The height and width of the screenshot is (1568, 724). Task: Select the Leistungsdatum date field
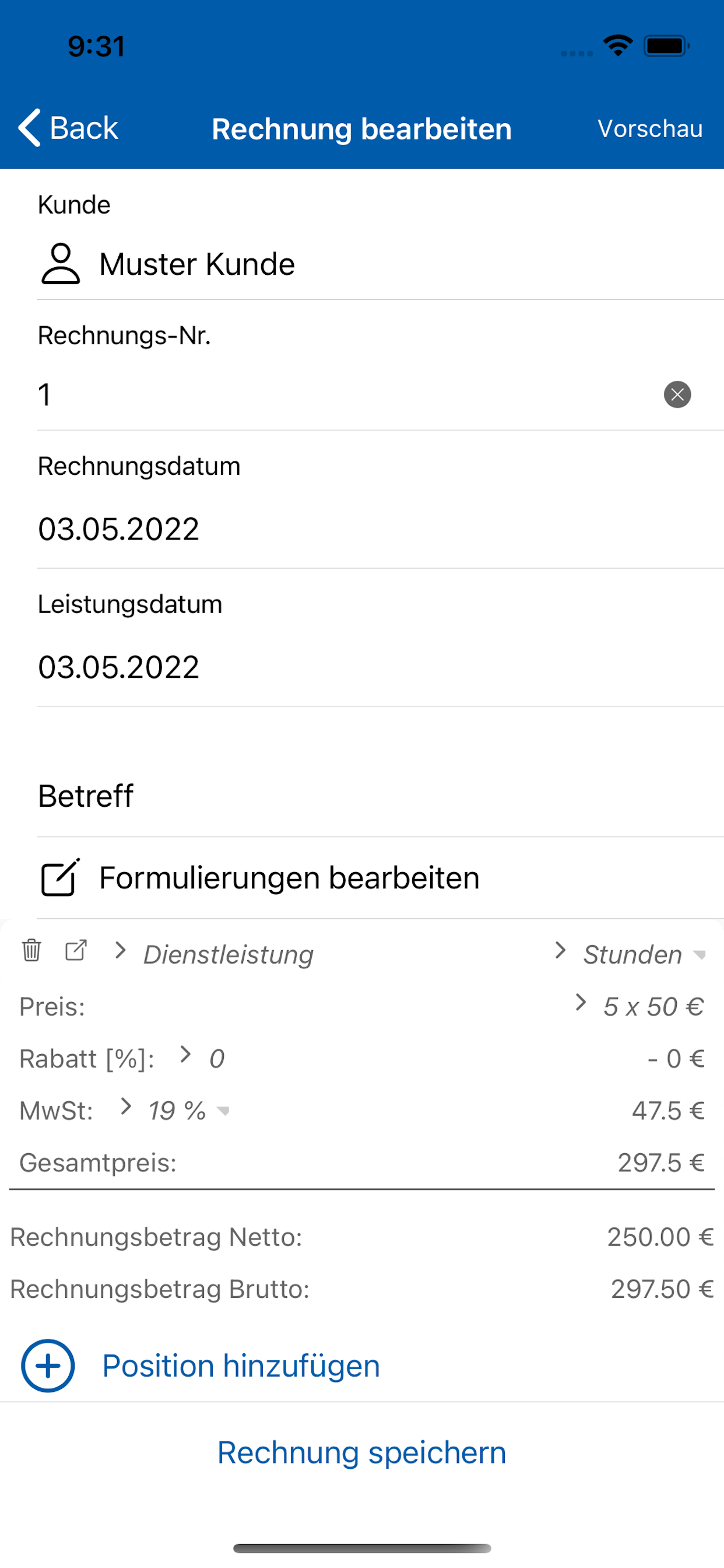tap(119, 667)
